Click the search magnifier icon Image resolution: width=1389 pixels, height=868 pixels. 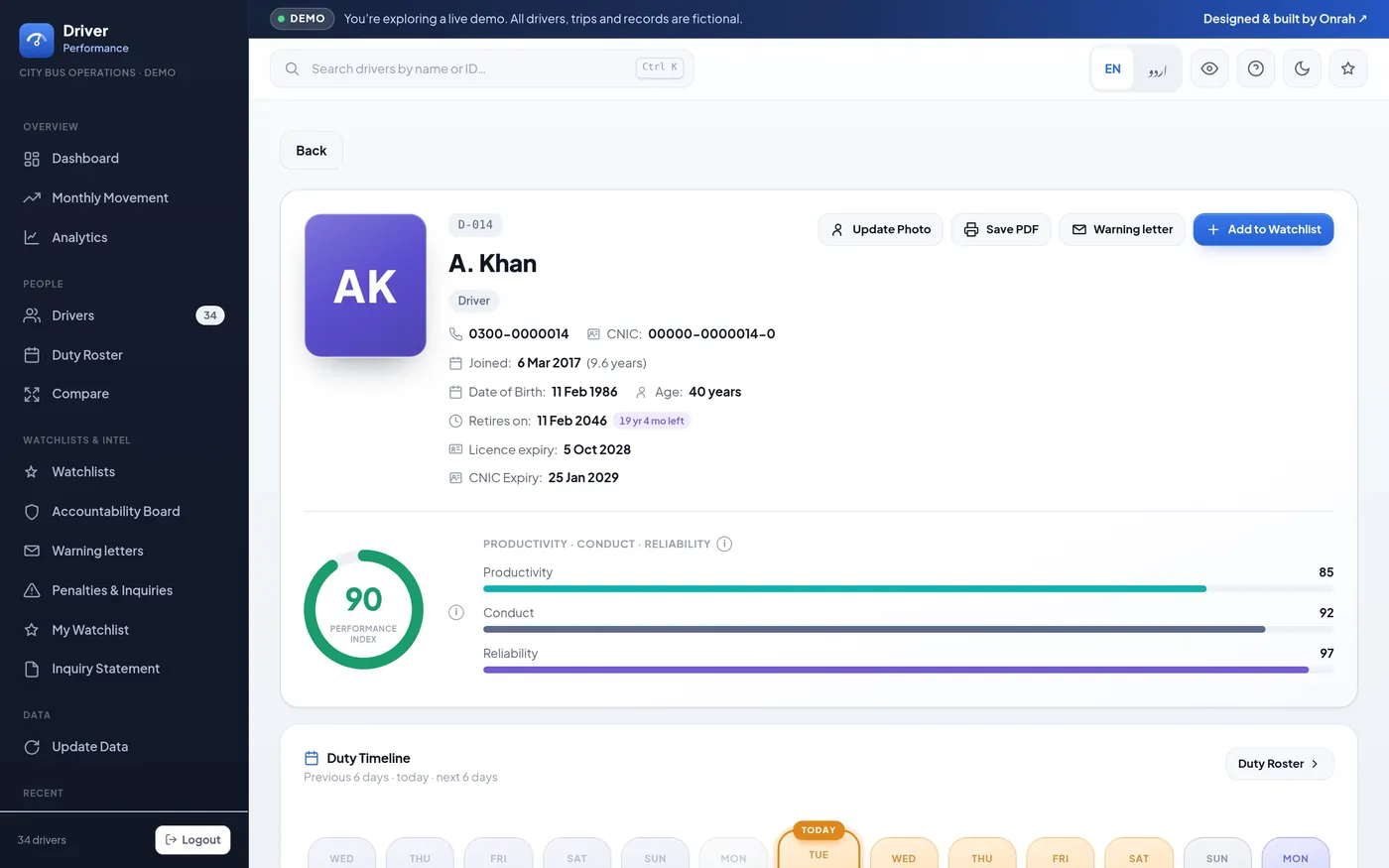pos(292,68)
